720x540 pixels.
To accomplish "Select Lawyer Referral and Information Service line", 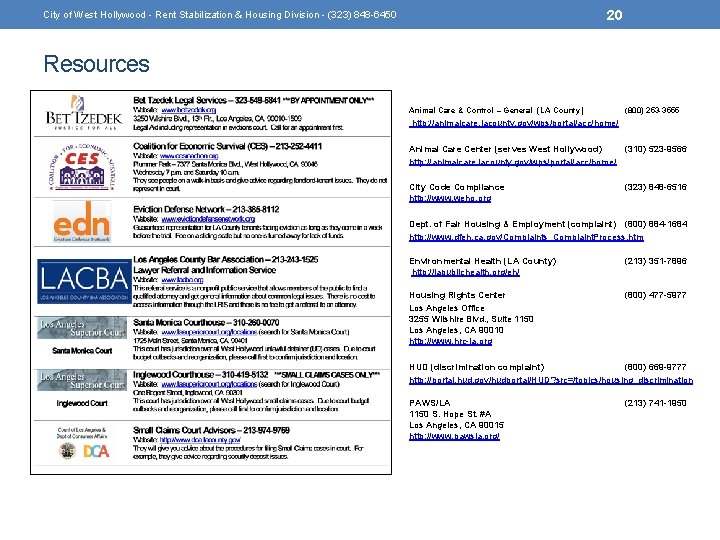I will (204, 270).
